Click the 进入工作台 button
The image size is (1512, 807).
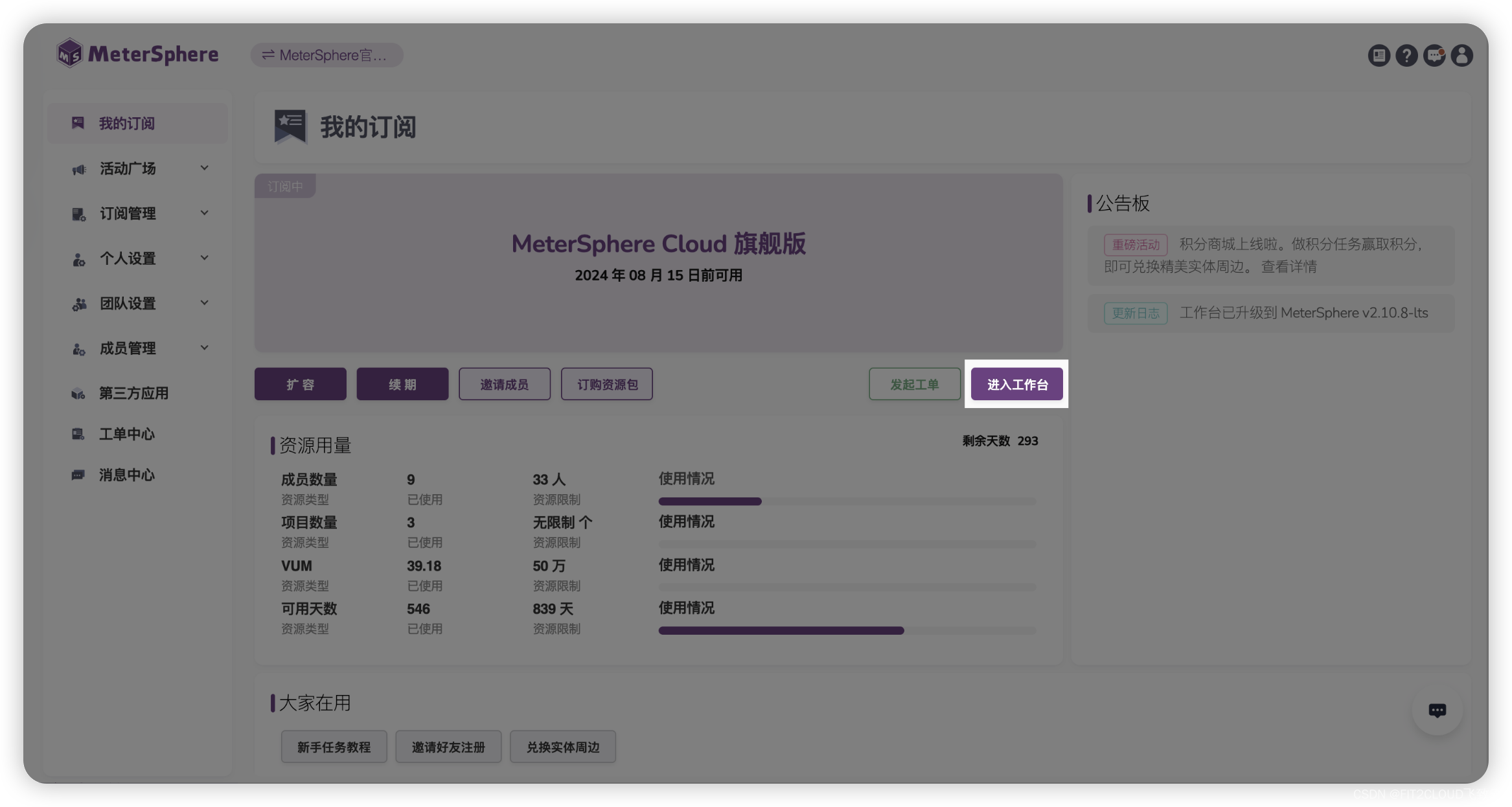click(x=1016, y=384)
